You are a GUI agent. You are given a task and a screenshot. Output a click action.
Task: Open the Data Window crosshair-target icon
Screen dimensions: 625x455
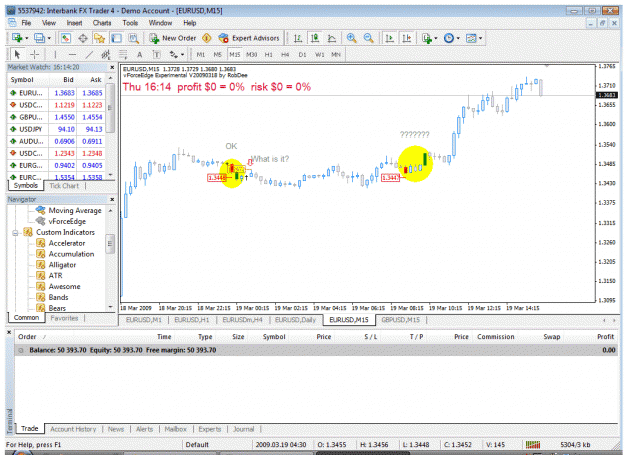(x=83, y=38)
